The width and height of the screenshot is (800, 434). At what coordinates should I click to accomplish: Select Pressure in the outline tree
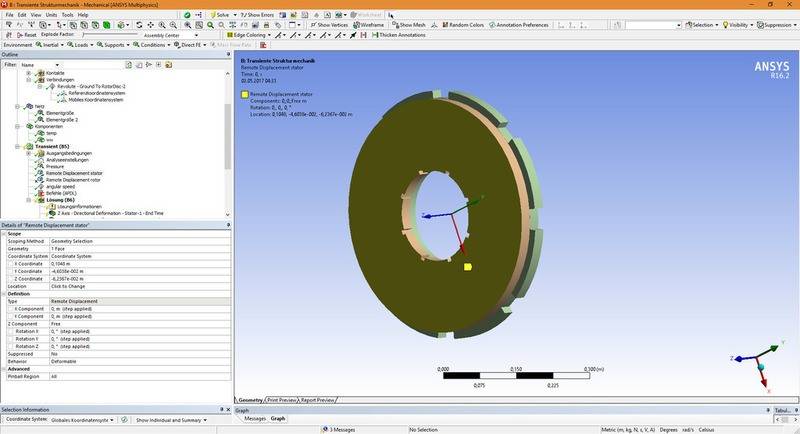[x=55, y=166]
